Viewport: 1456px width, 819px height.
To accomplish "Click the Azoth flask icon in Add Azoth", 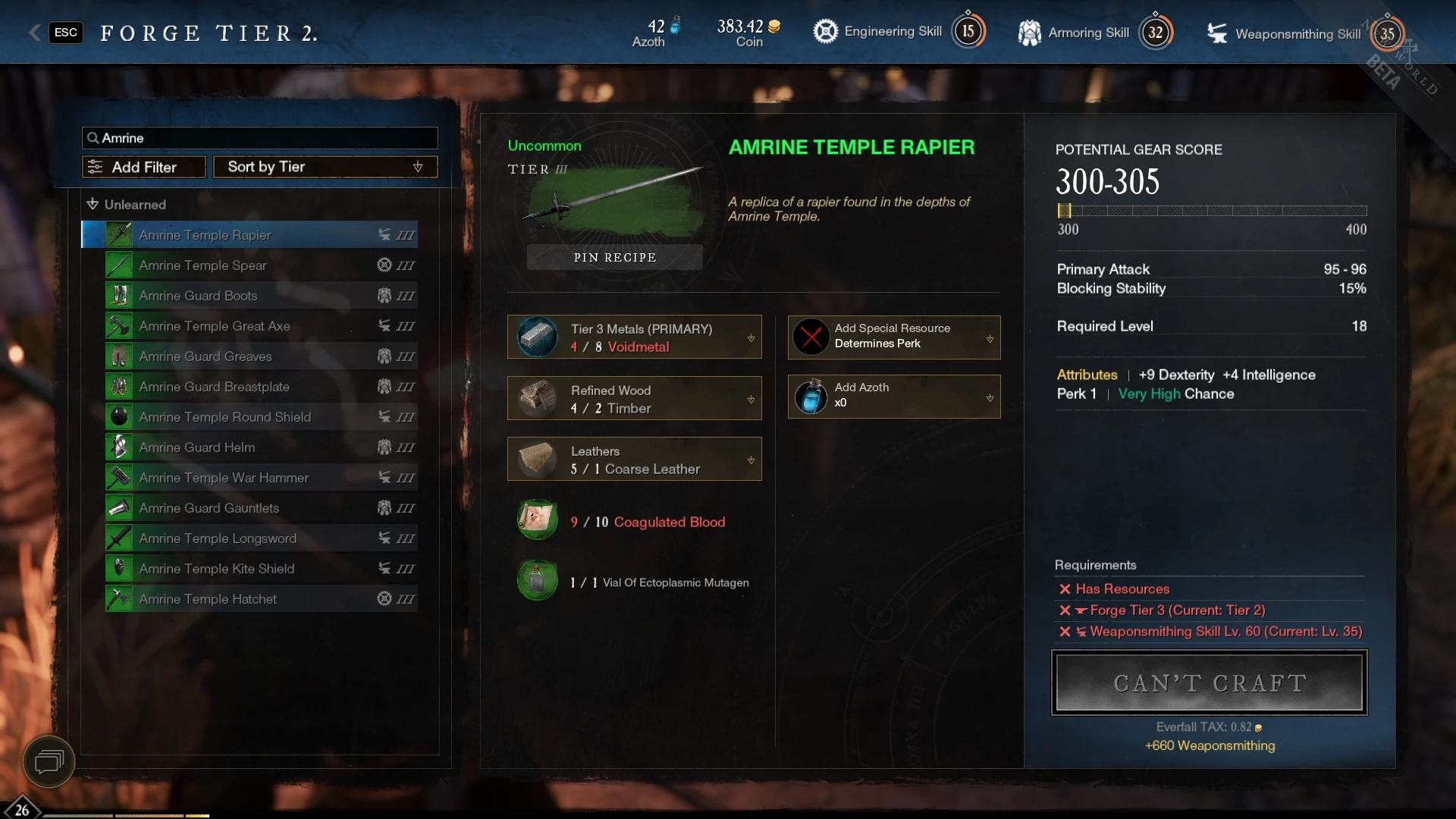I will pos(811,396).
